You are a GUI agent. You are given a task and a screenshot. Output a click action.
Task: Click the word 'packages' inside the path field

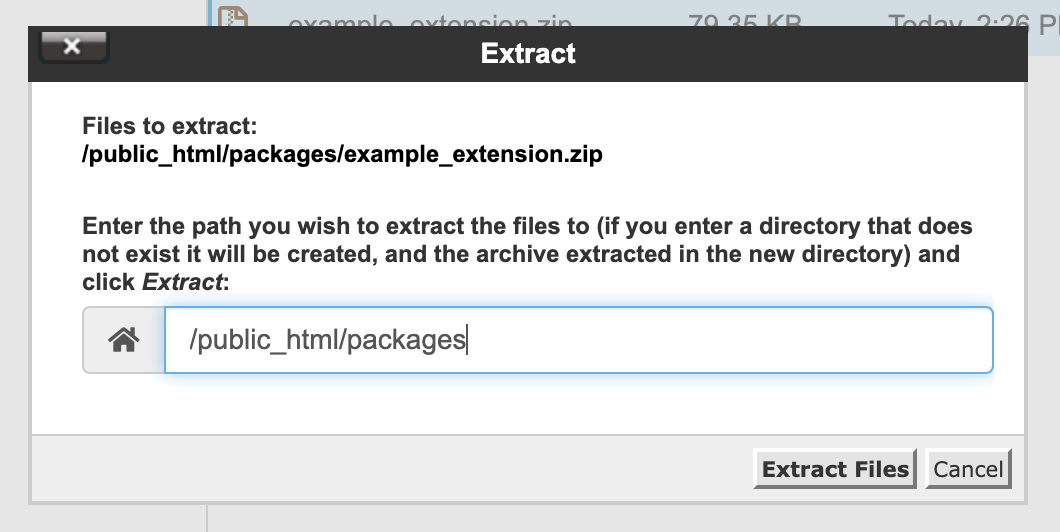click(406, 339)
